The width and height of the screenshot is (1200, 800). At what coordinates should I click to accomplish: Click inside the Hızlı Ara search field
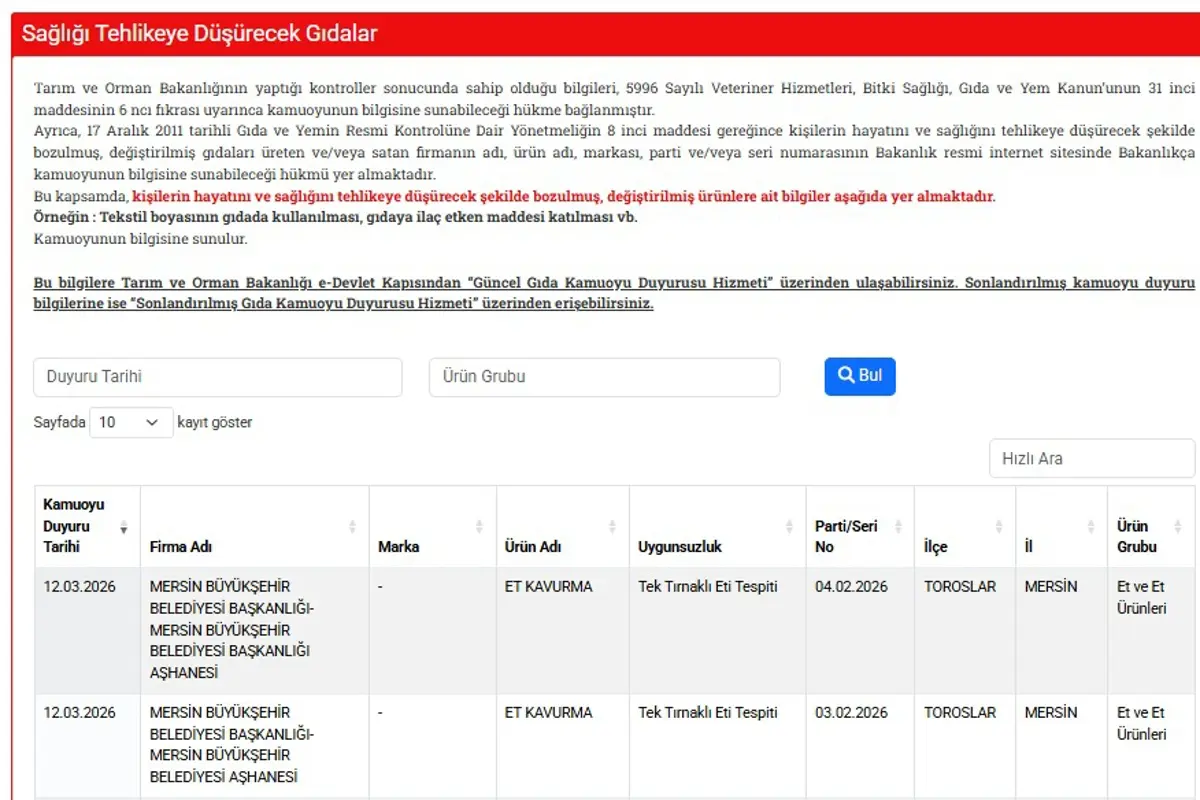click(x=1092, y=458)
